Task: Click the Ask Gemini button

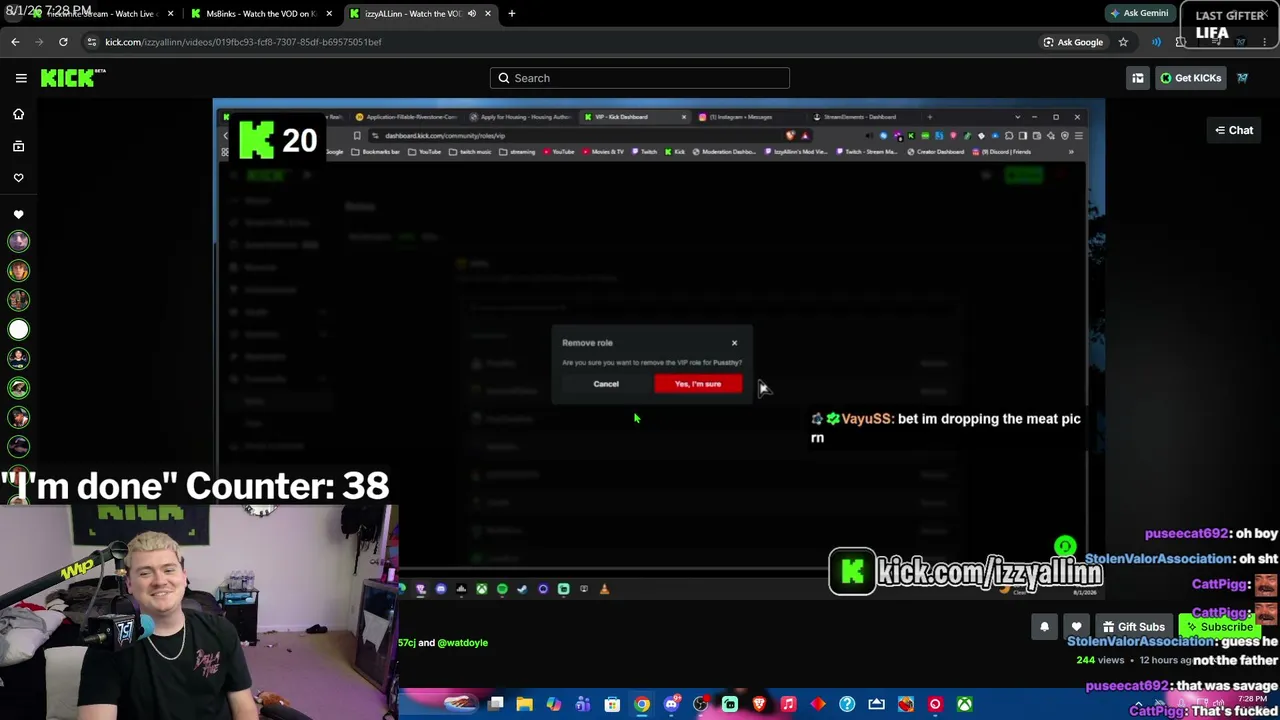Action: [1138, 14]
